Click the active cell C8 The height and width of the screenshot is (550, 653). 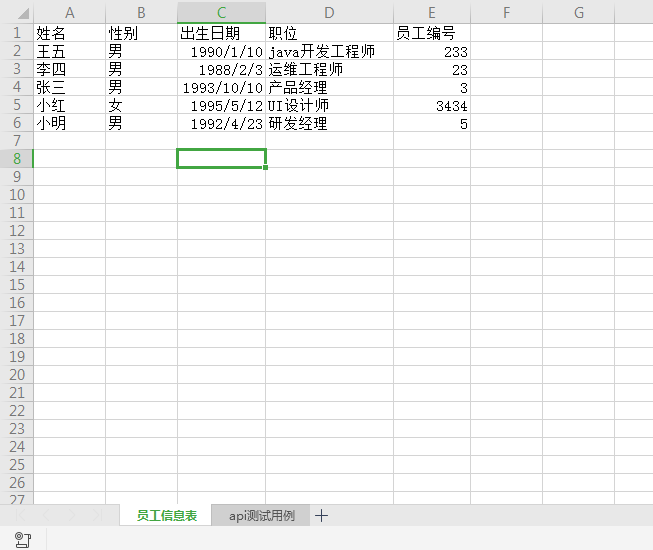(222, 159)
